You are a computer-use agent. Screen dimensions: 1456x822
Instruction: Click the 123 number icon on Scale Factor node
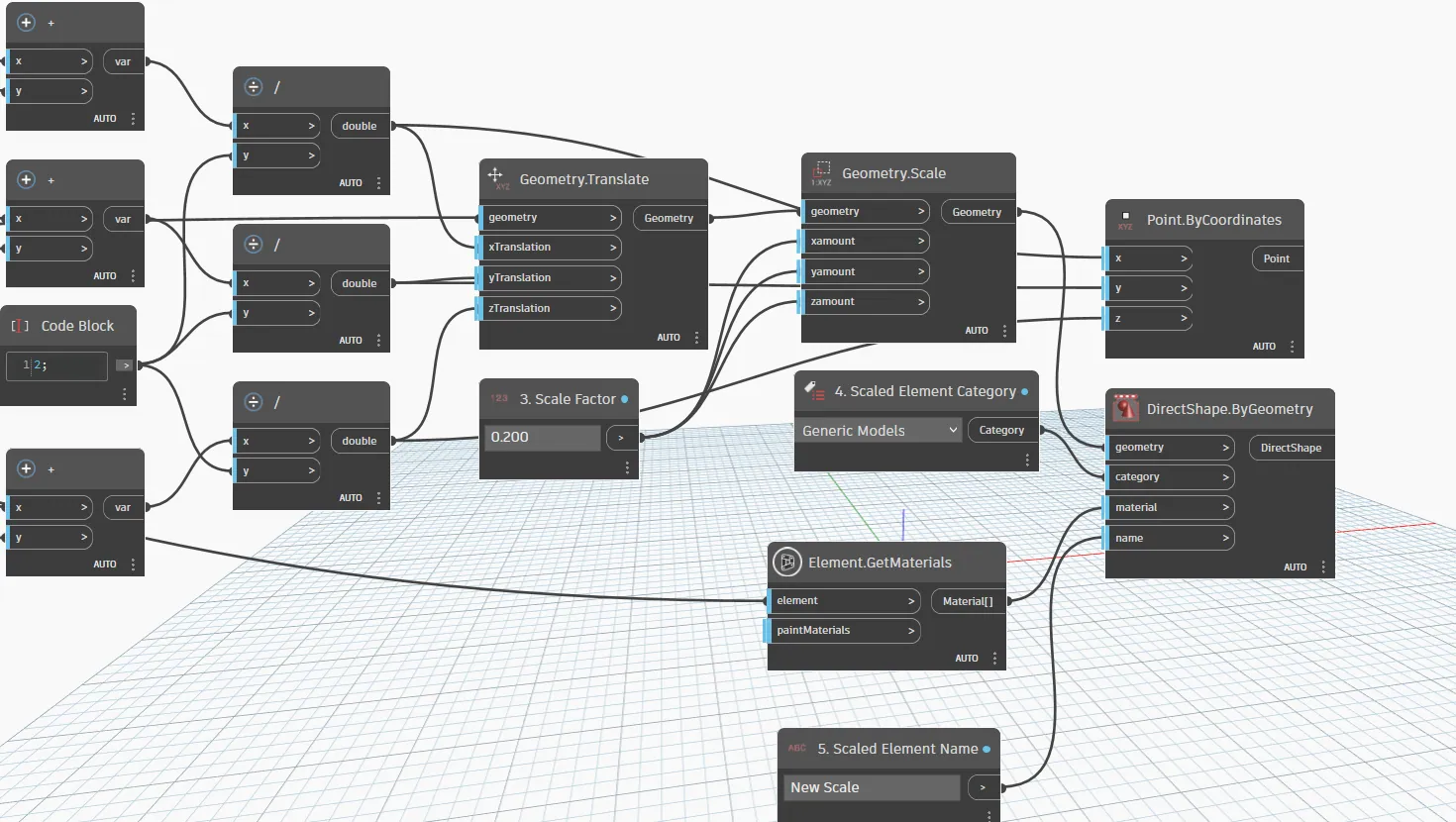click(x=499, y=398)
